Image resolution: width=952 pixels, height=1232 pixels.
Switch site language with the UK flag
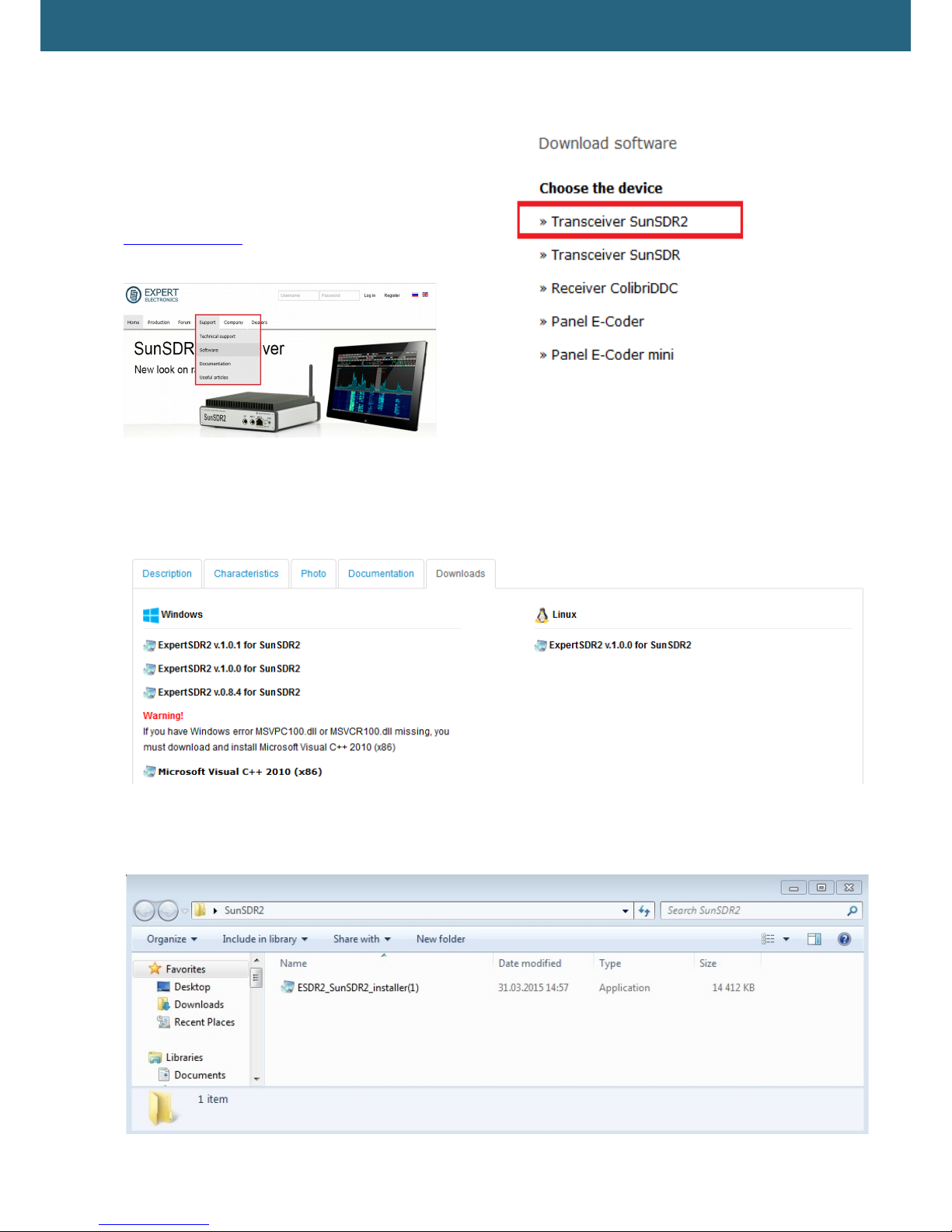coord(425,295)
